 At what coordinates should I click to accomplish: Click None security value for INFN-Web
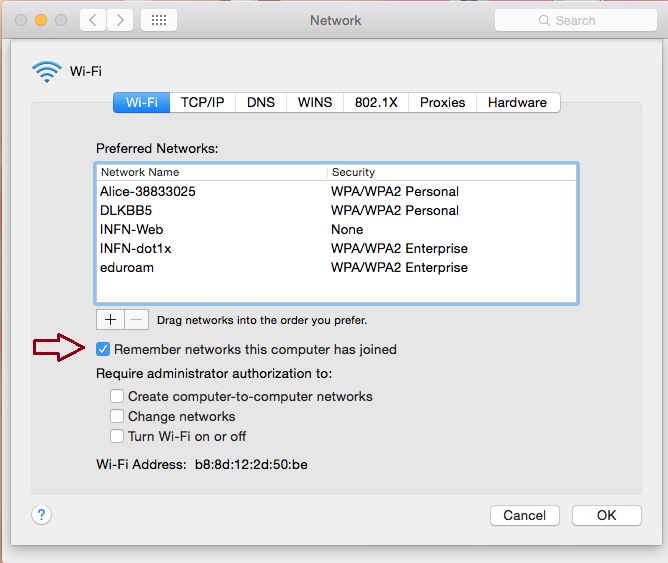tap(347, 230)
